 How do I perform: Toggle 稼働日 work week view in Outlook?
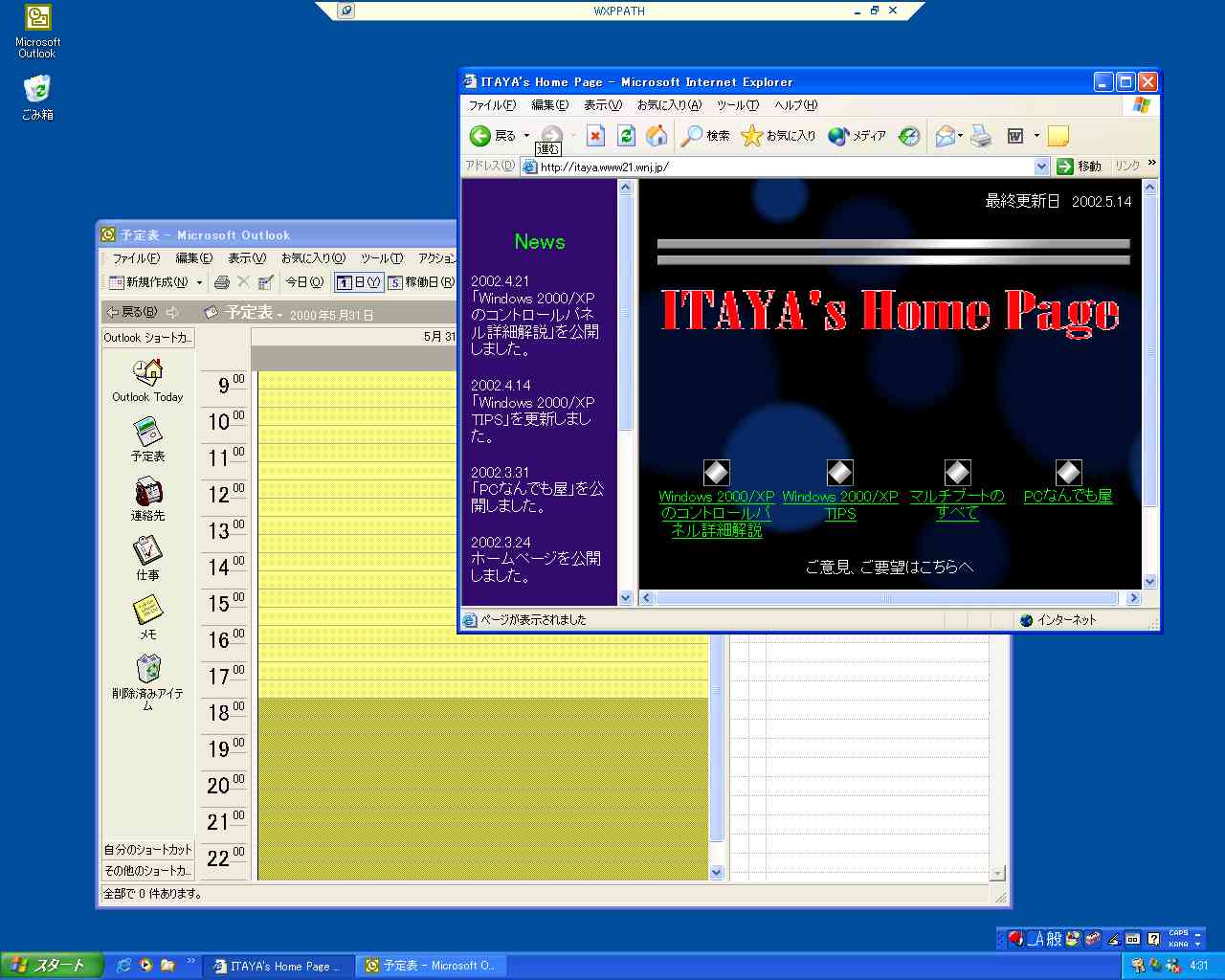pyautogui.click(x=421, y=282)
